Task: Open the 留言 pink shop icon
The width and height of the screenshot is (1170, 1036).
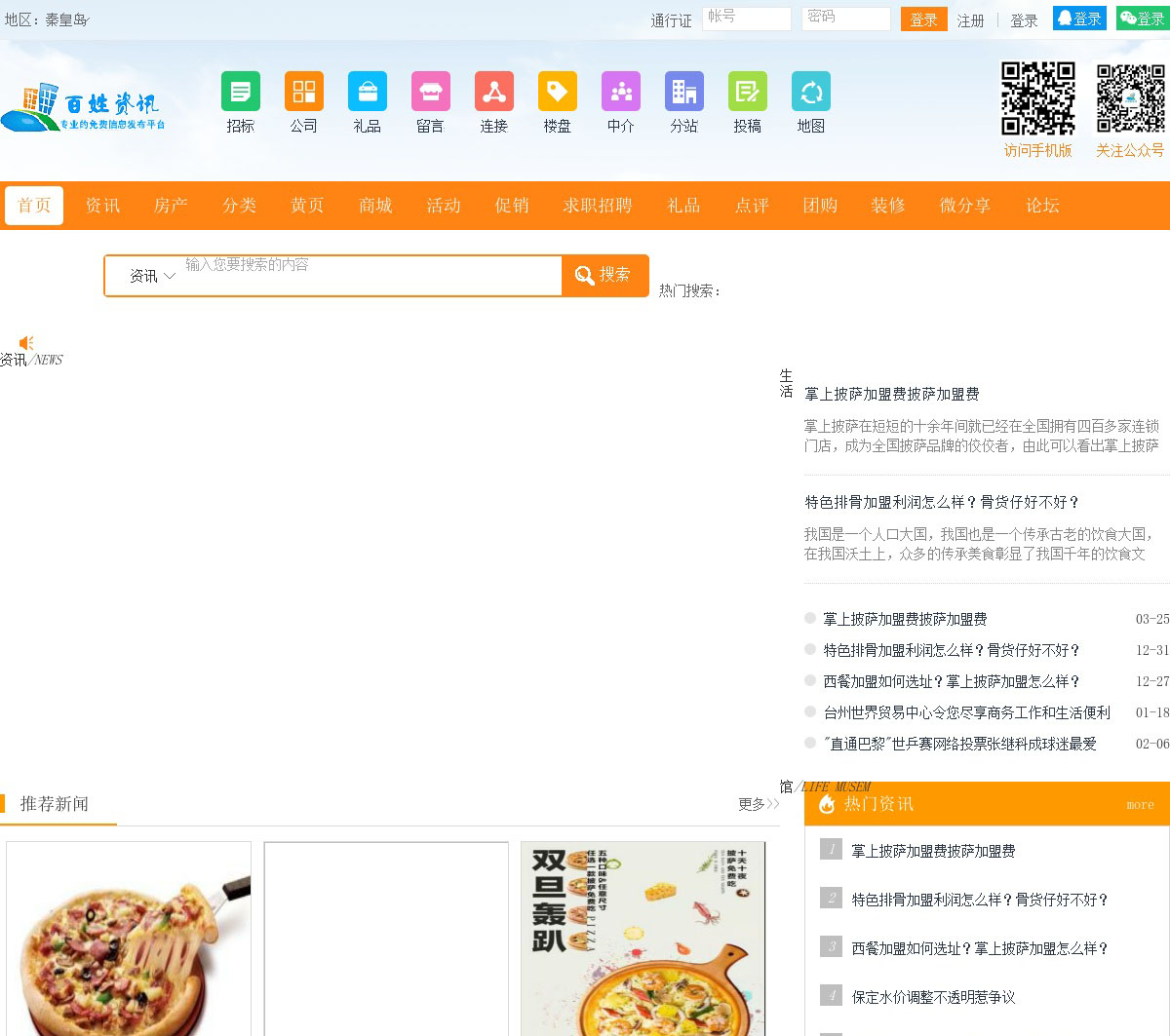Action: coord(431,92)
